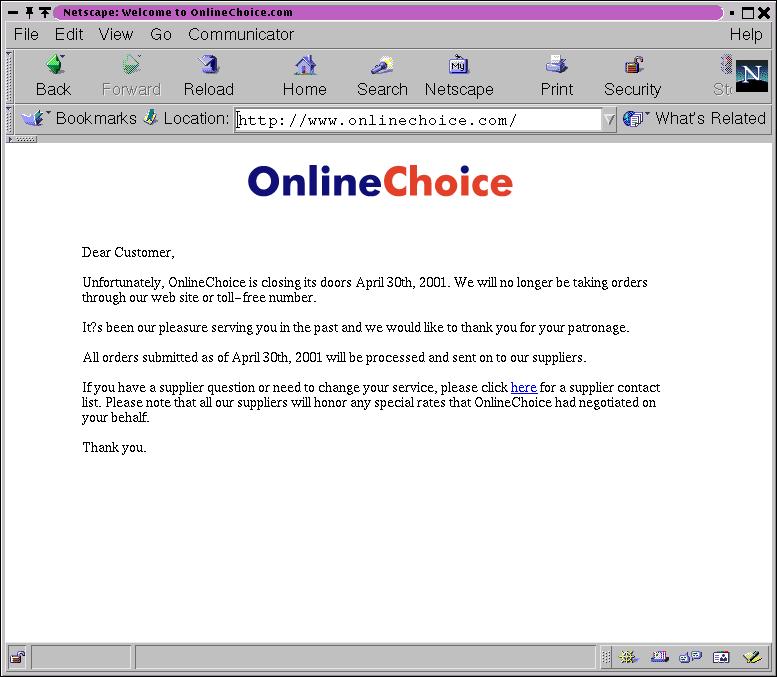The image size is (777, 677).
Task: Click the status bar security lock icon
Action: tap(18, 658)
